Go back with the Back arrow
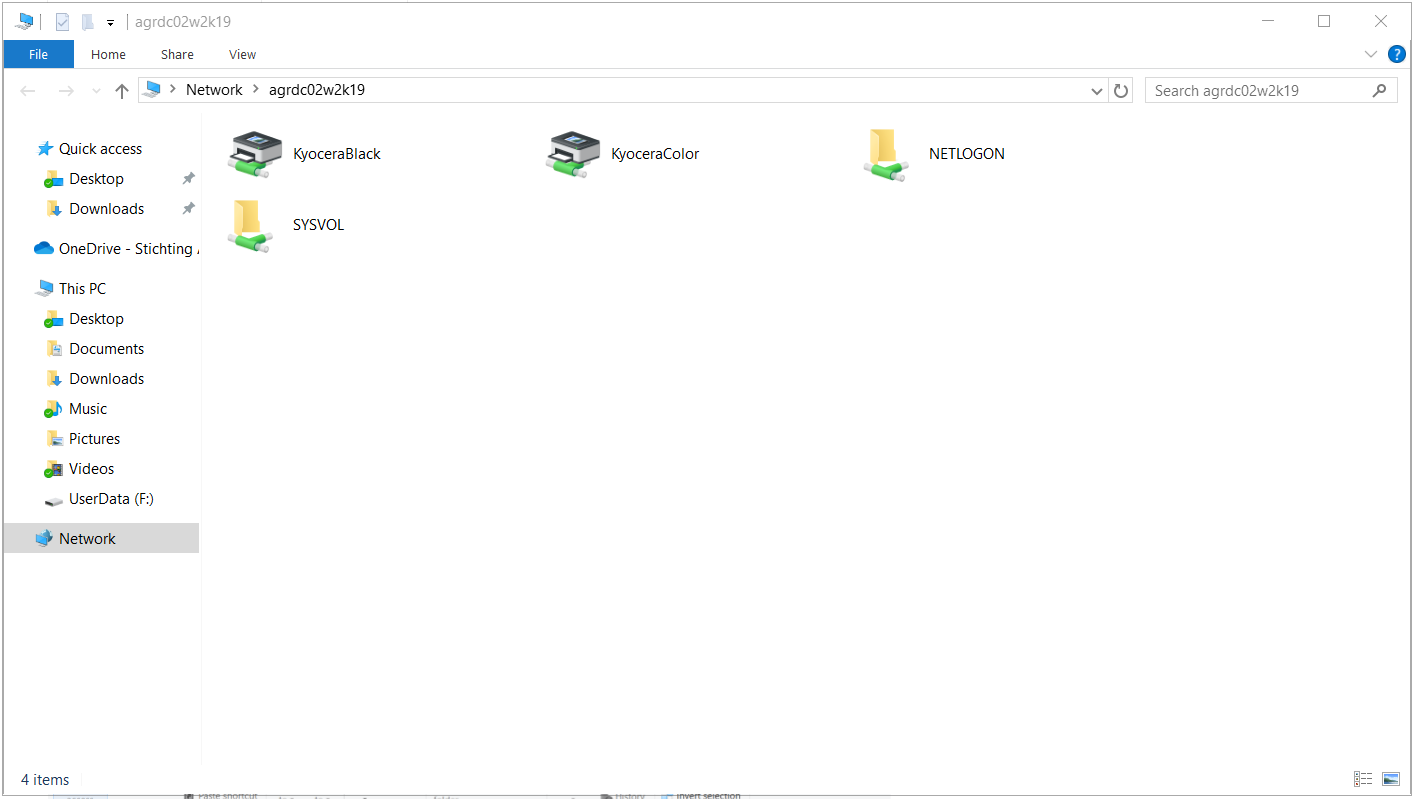1415x799 pixels. coord(28,91)
